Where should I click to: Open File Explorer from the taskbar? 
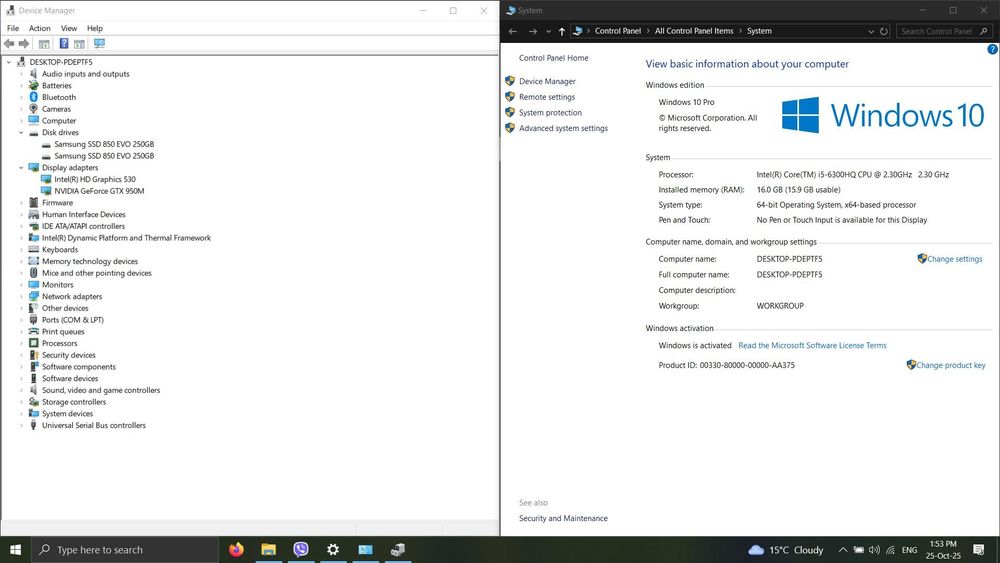pyautogui.click(x=268, y=550)
